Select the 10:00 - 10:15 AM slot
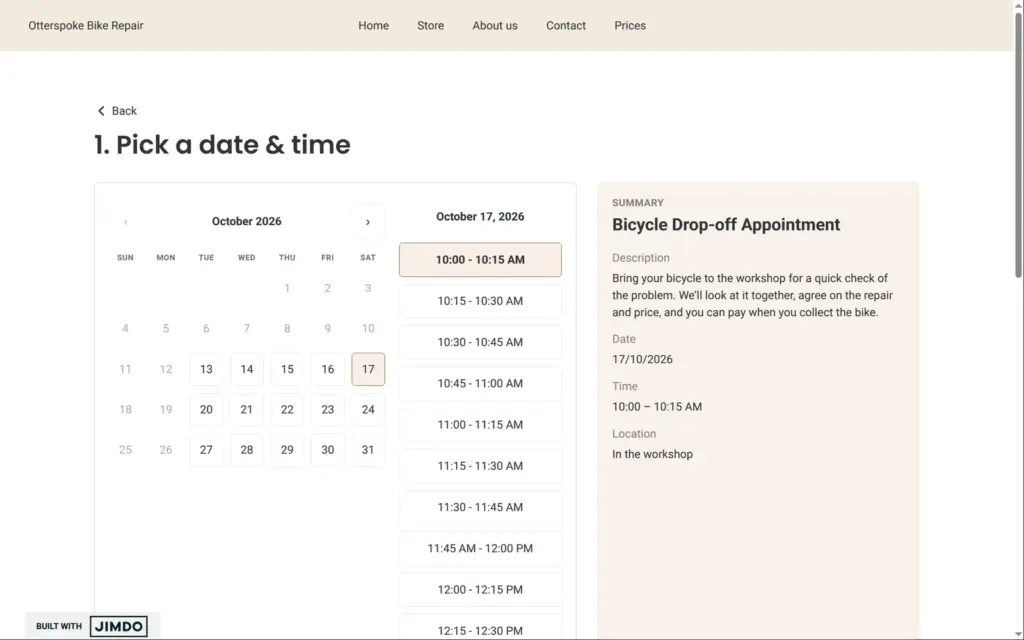 (480, 260)
